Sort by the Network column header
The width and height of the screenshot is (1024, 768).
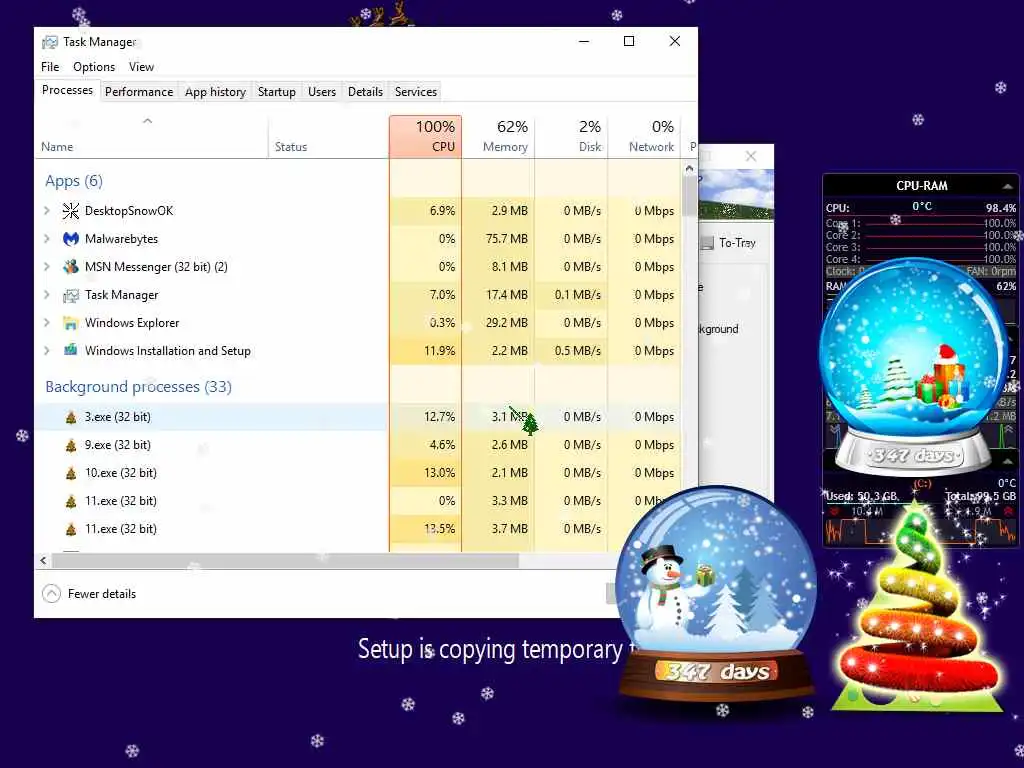(x=644, y=136)
